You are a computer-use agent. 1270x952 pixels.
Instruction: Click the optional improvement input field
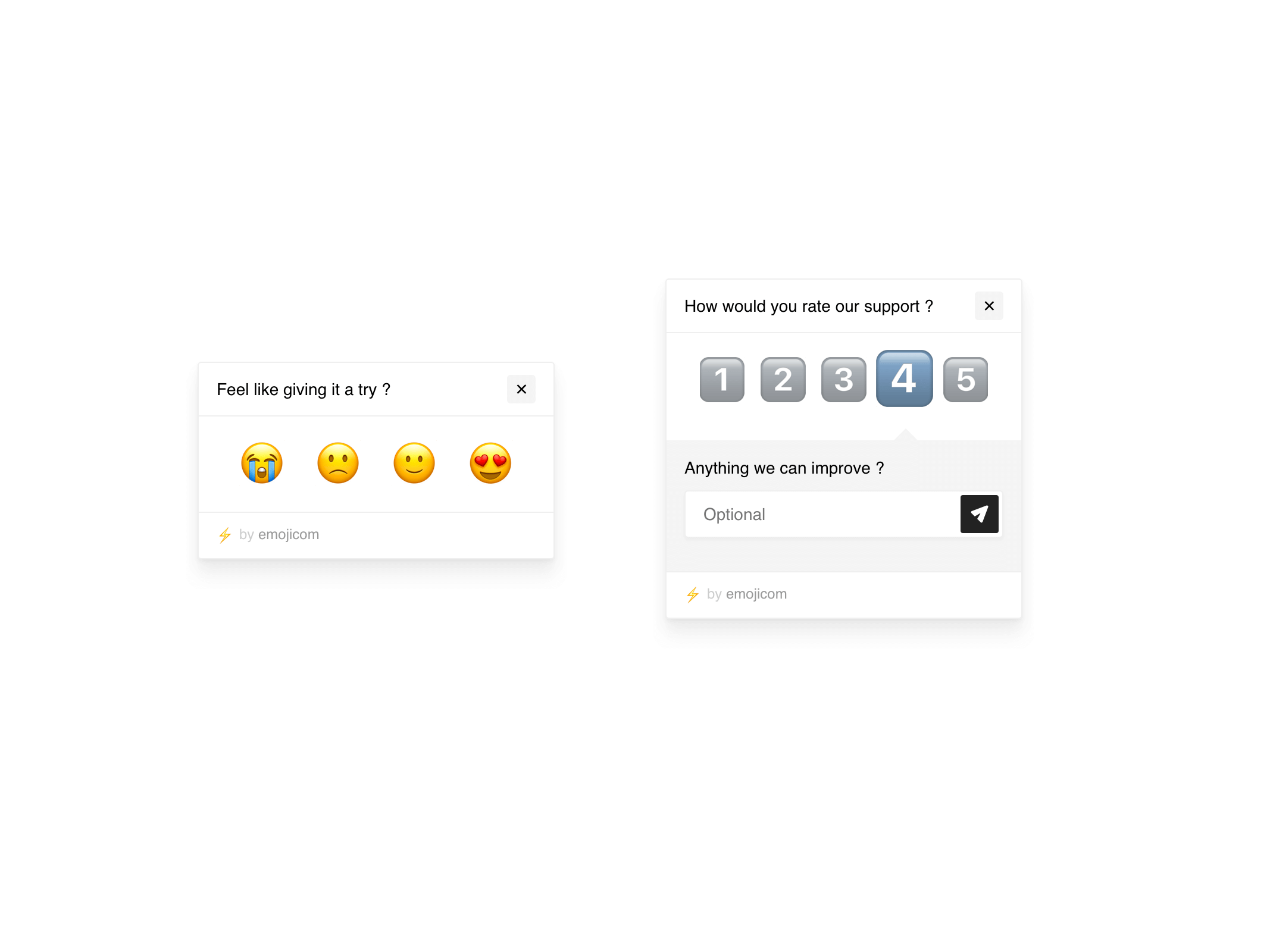click(x=820, y=514)
